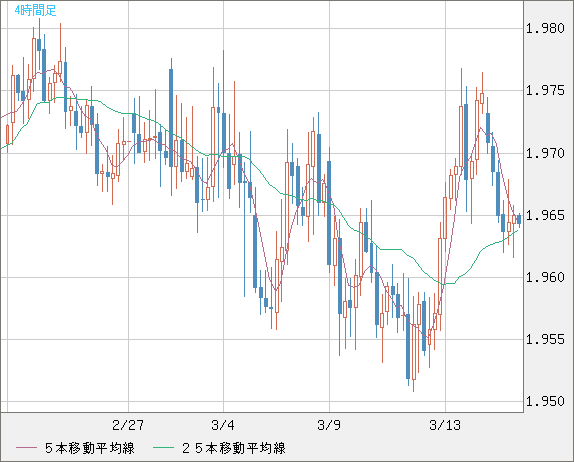574x462 pixels.
Task: Click the 1.965 price axis label
Action: [x=545, y=215]
